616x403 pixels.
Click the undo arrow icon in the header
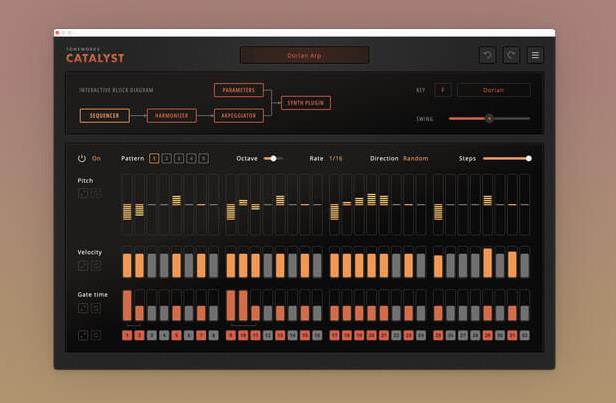(x=488, y=55)
